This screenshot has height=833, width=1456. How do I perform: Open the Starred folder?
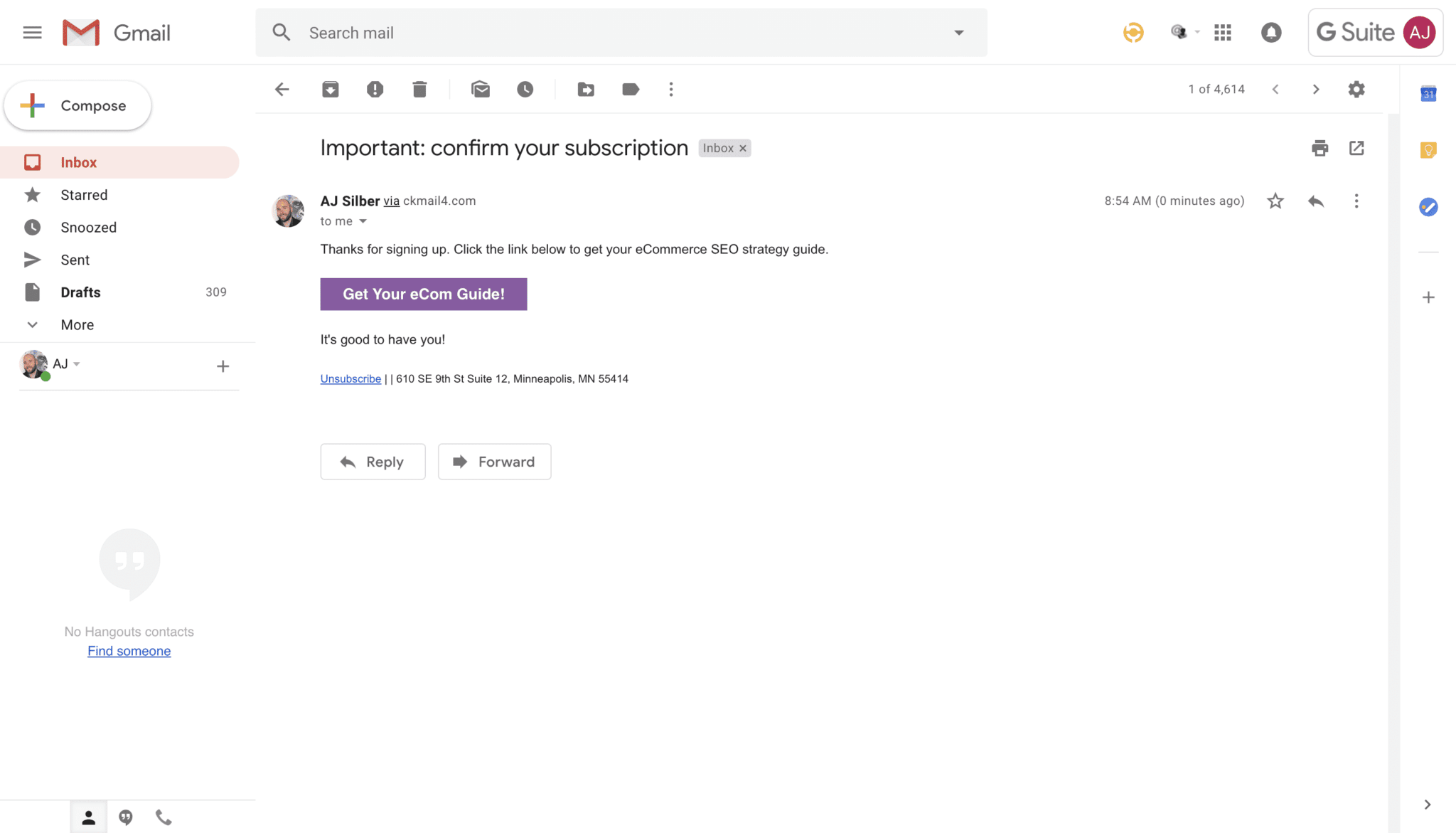pyautogui.click(x=84, y=195)
